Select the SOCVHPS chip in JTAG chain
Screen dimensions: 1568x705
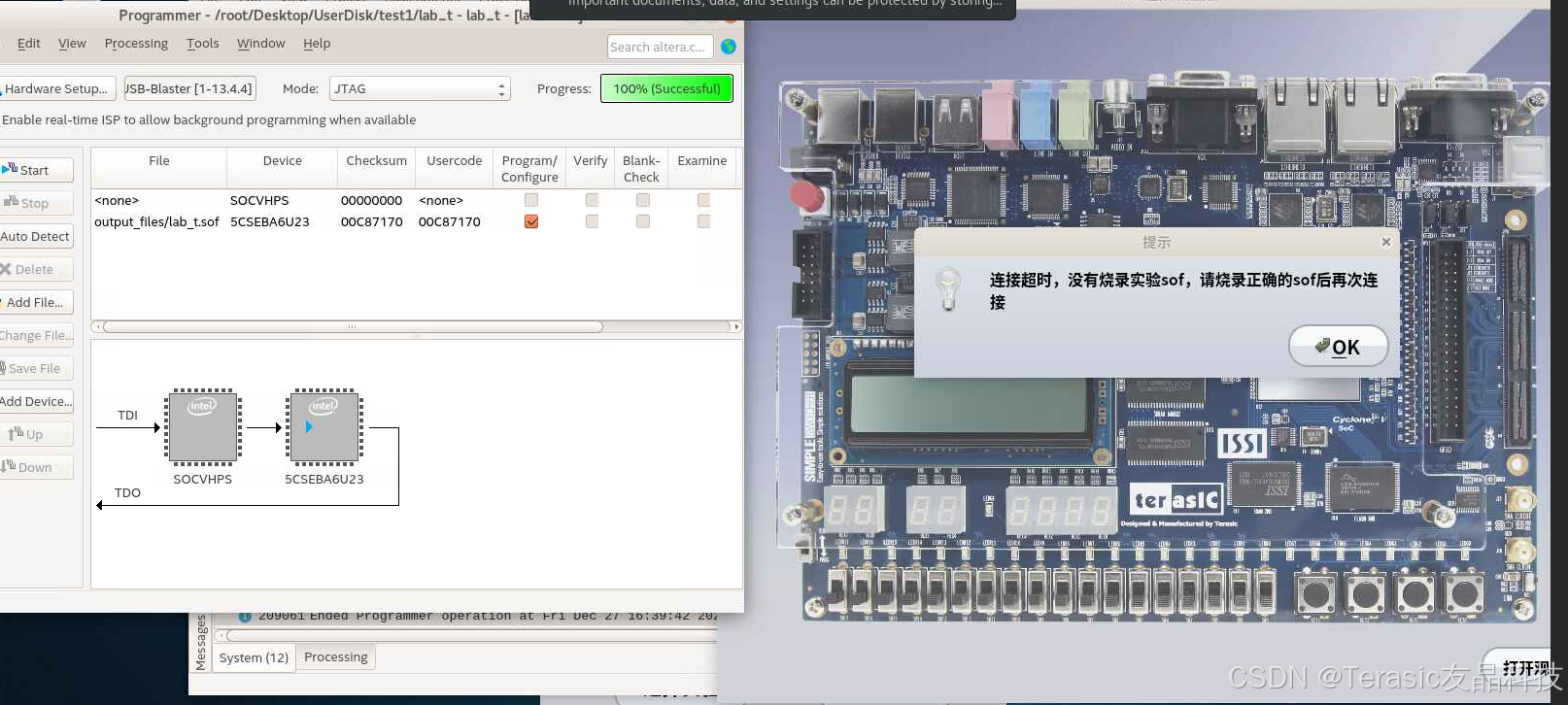(202, 426)
